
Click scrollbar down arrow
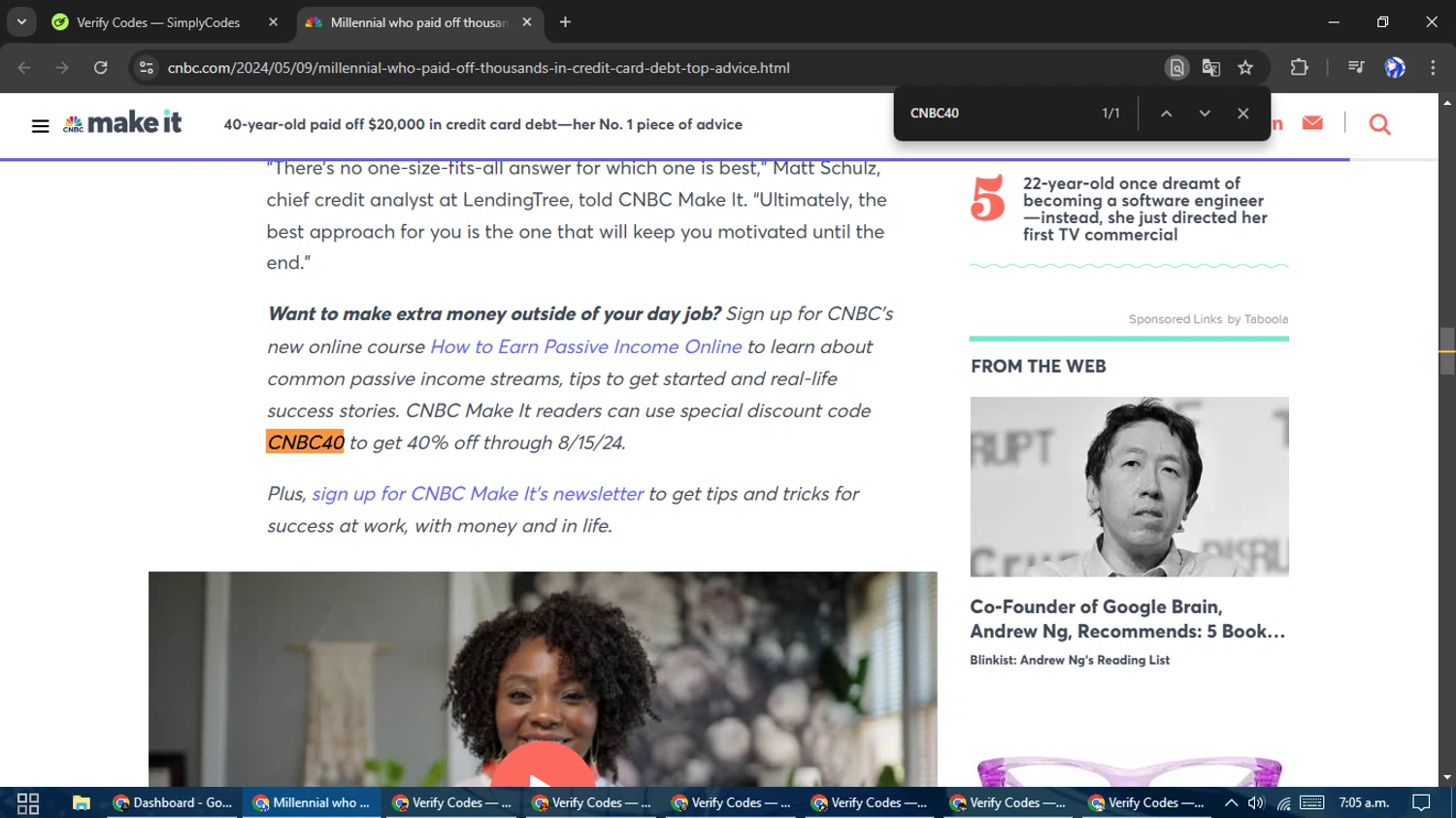pyautogui.click(x=1447, y=777)
